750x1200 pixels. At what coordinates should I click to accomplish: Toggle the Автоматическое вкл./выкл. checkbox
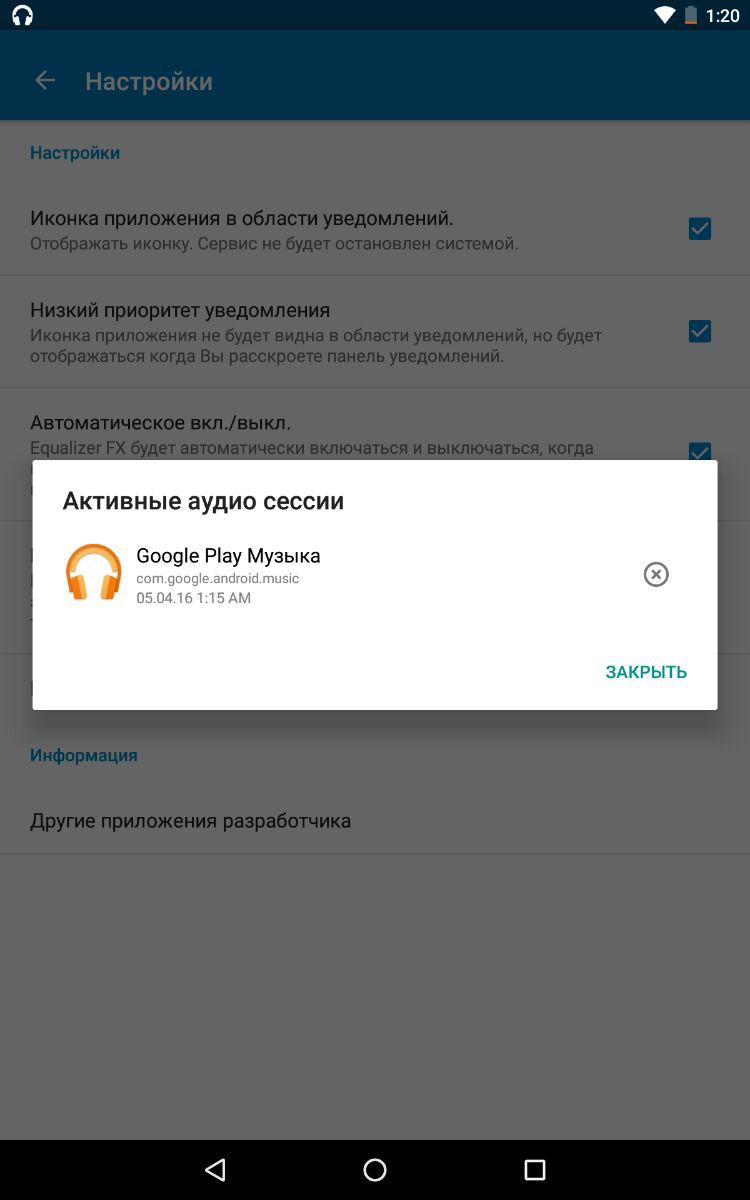[x=700, y=451]
